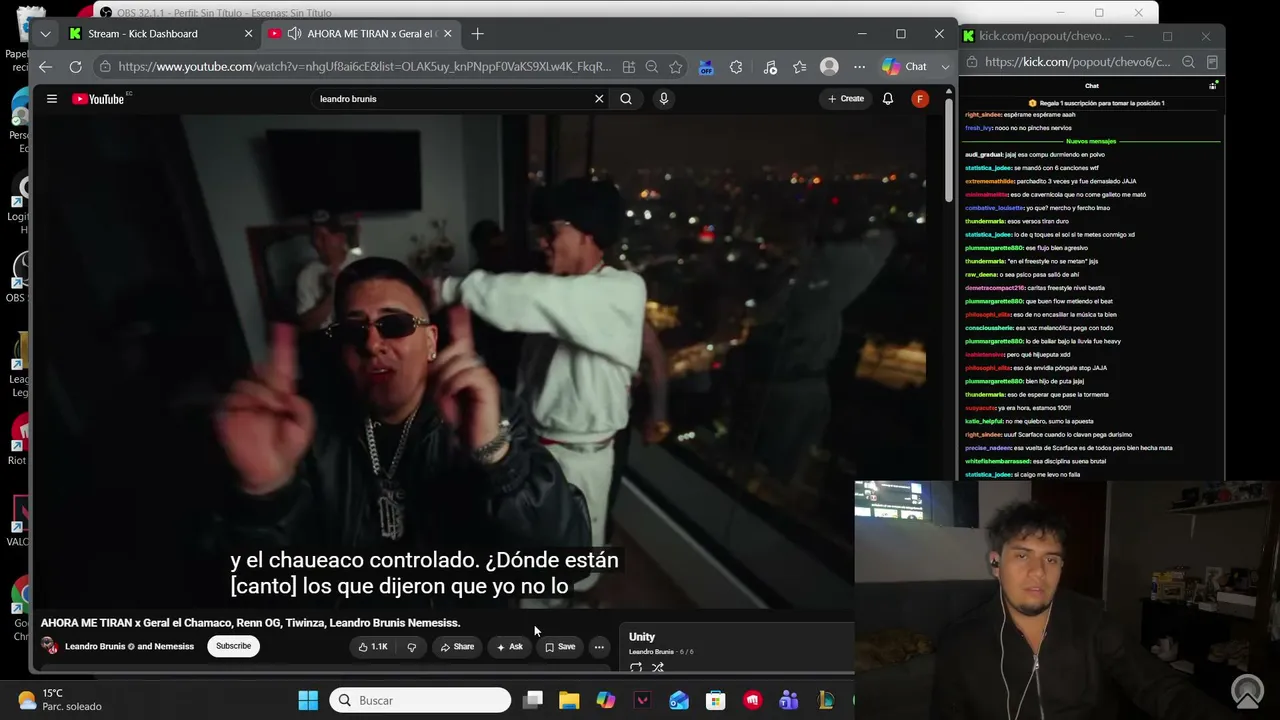Open the Leandro Brunis channel avatar
1280x720 pixels.
tap(49, 646)
